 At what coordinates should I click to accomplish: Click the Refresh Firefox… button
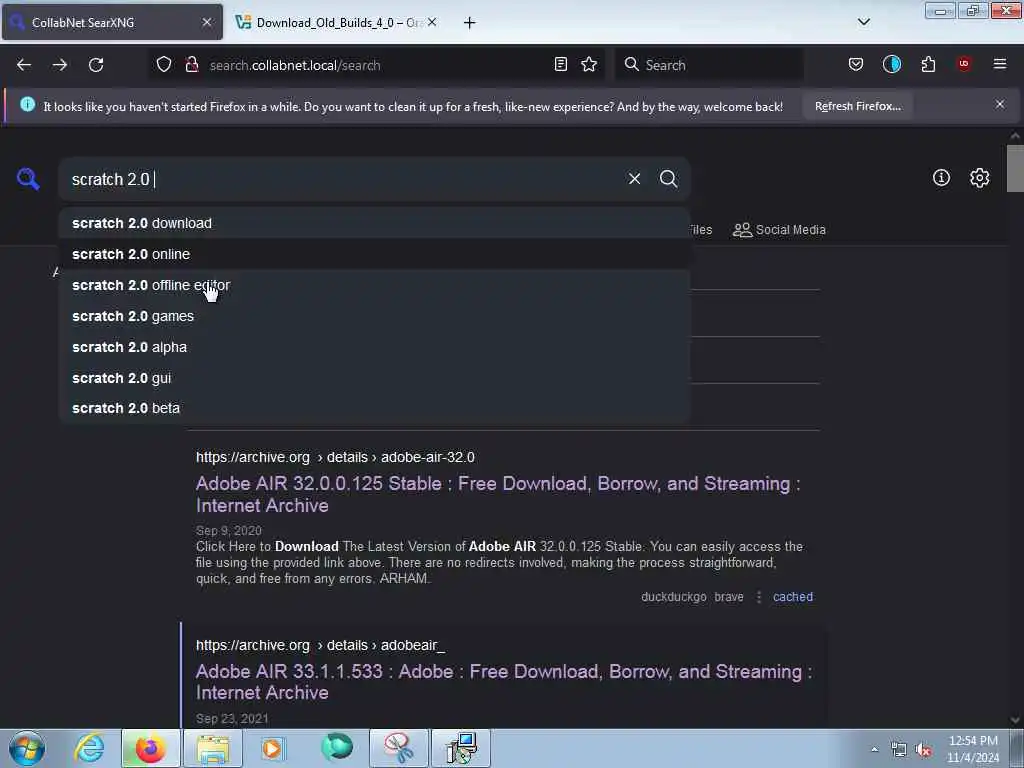click(857, 106)
